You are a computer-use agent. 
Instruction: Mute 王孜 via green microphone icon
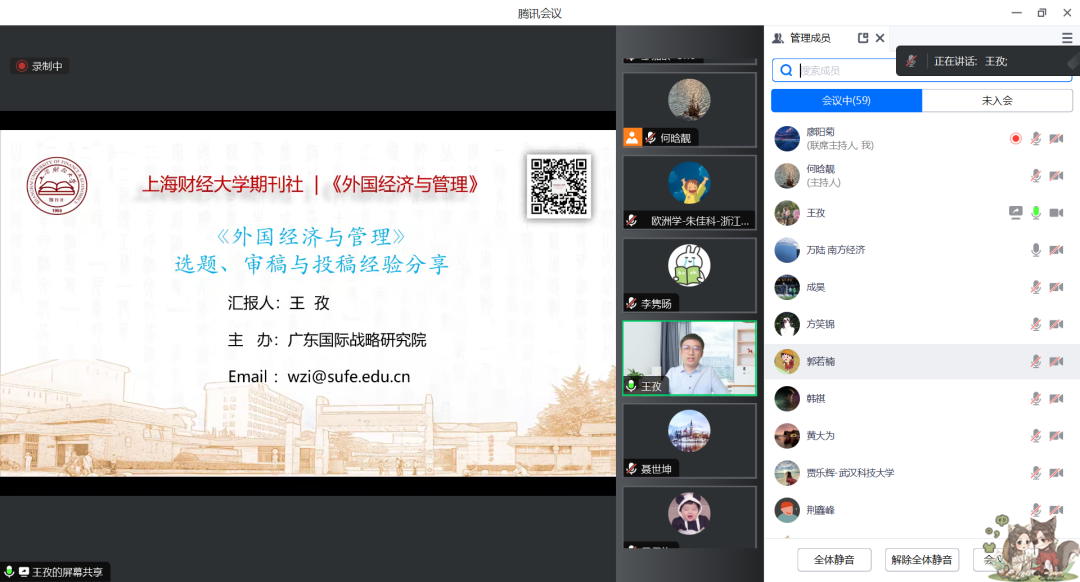(x=1036, y=212)
